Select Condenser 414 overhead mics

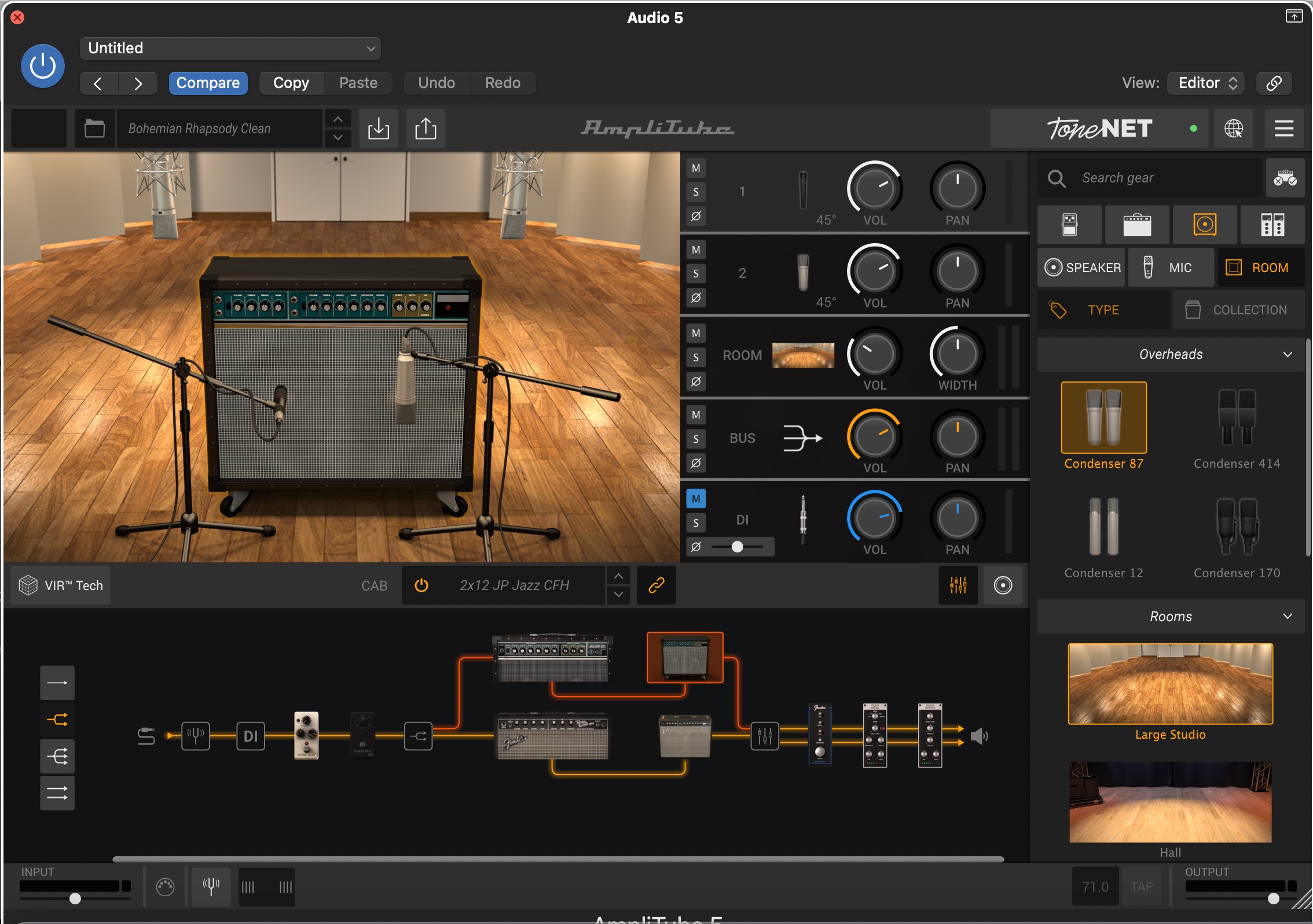pos(1237,426)
